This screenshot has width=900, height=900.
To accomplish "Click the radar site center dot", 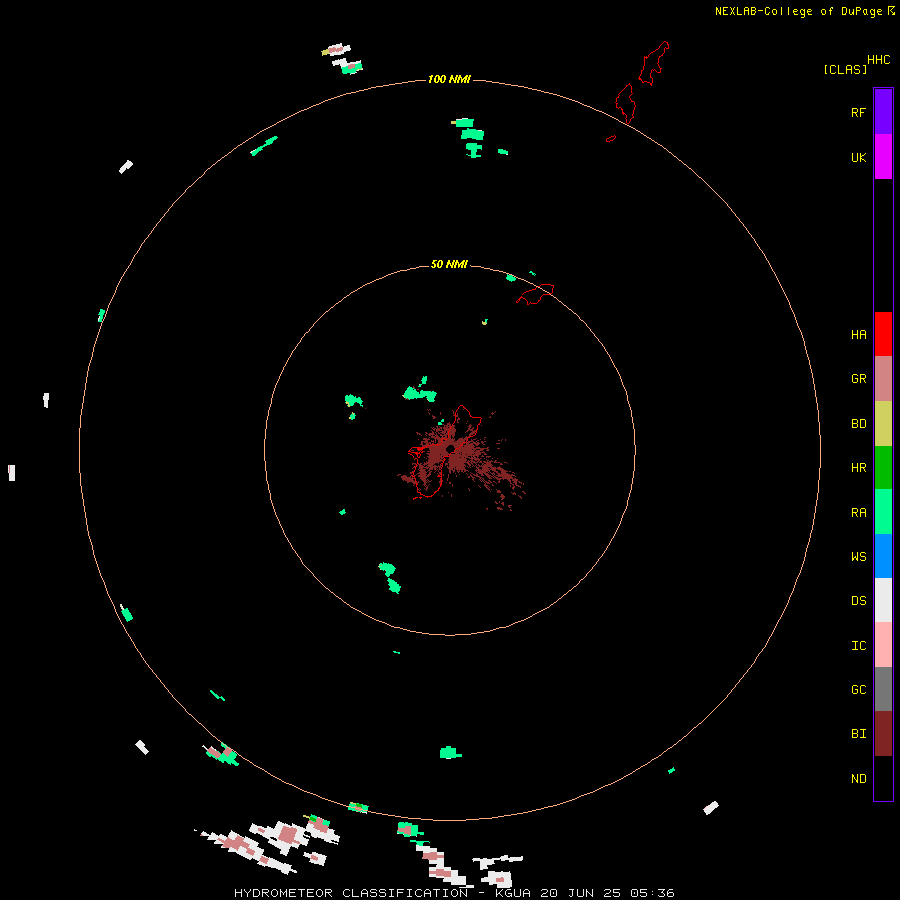I will (450, 449).
